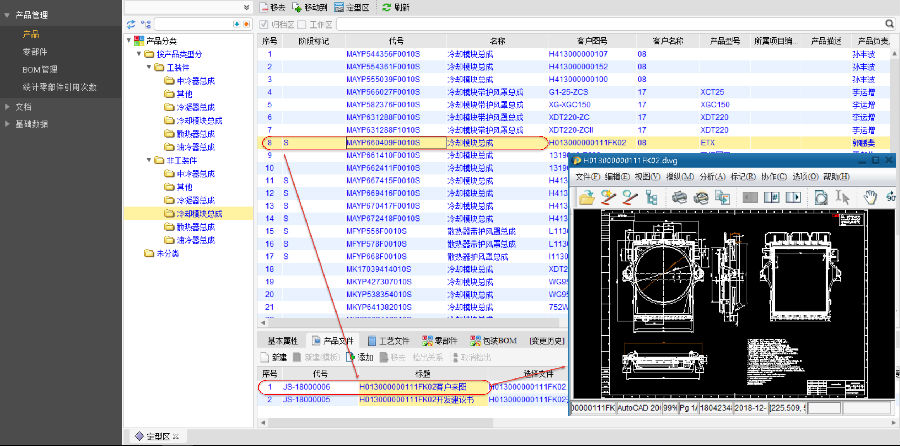Click the 全部区 toolbar icon

point(339,7)
